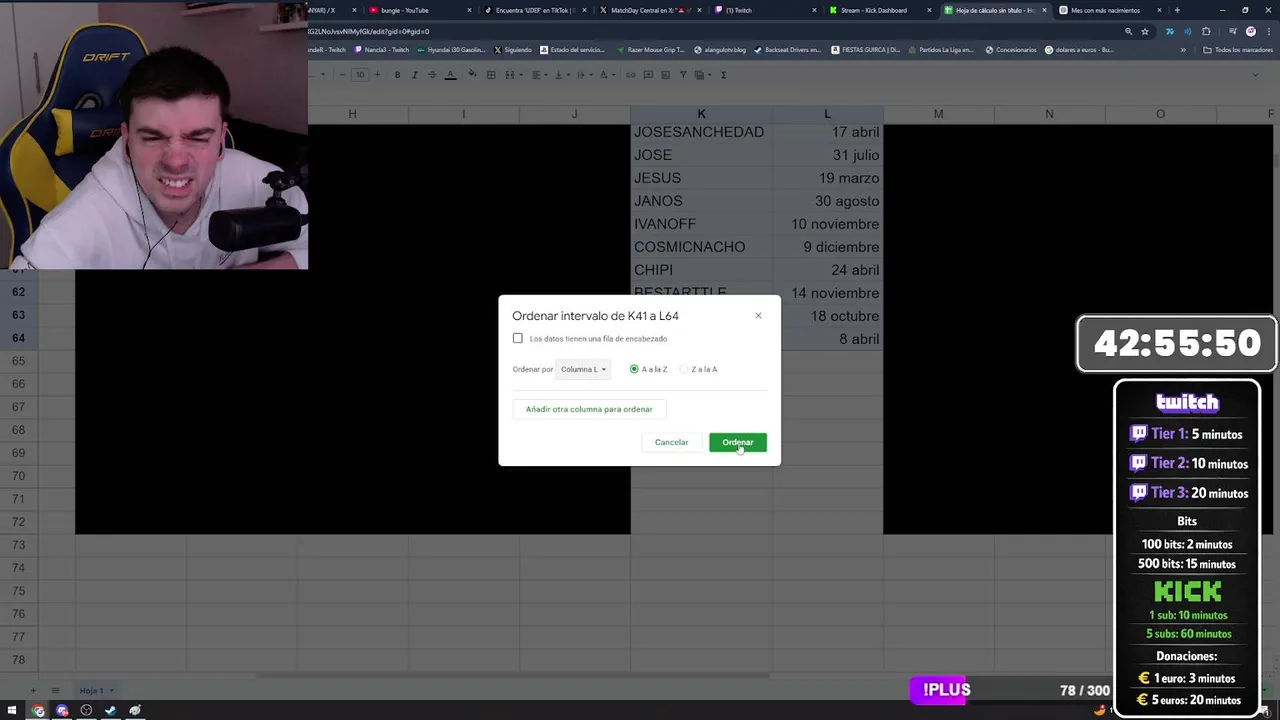1280x720 pixels.
Task: Add a new sheet with plus icon
Action: tap(32, 691)
